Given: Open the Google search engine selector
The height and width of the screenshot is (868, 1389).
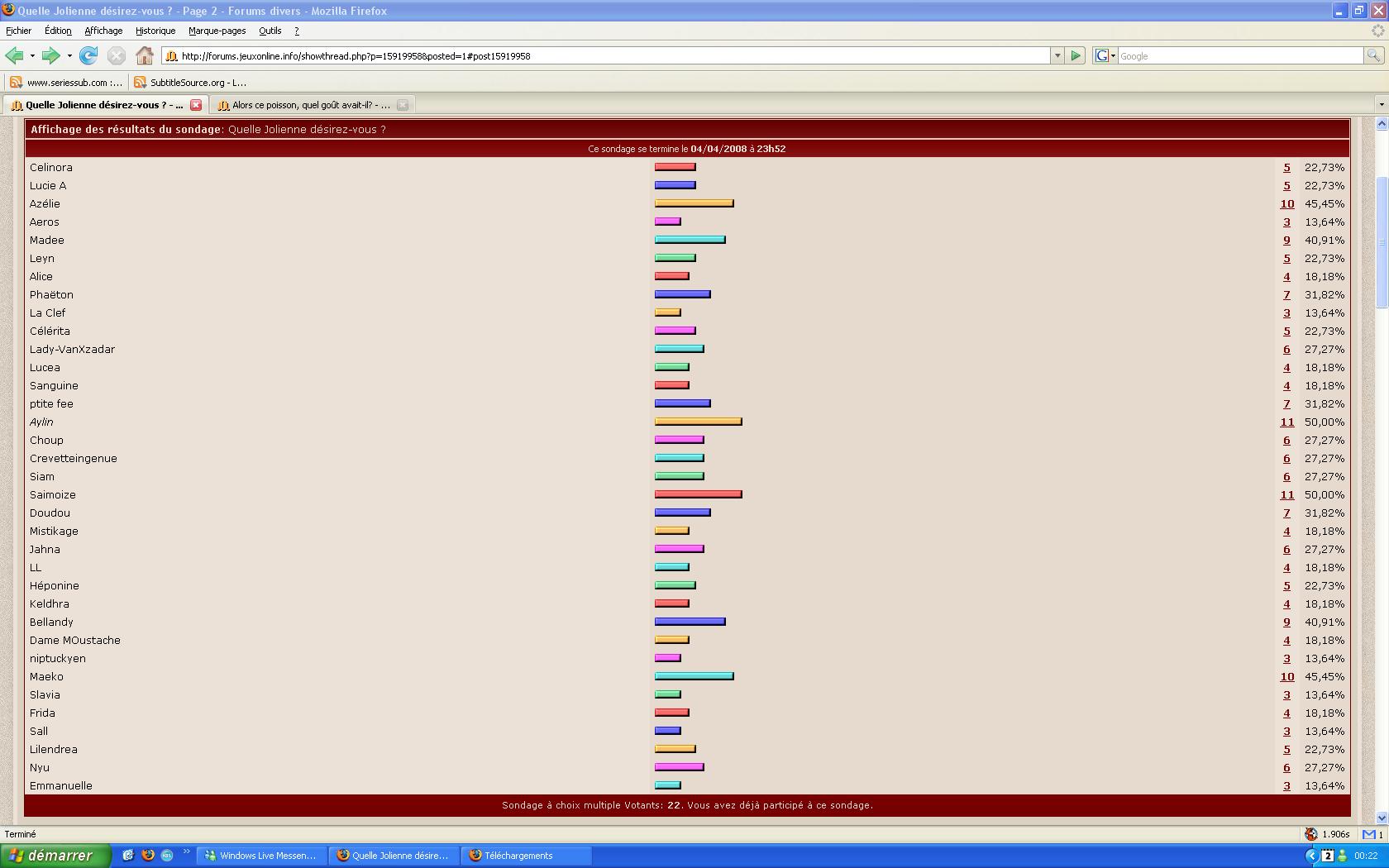Looking at the screenshot, I should 1105,55.
